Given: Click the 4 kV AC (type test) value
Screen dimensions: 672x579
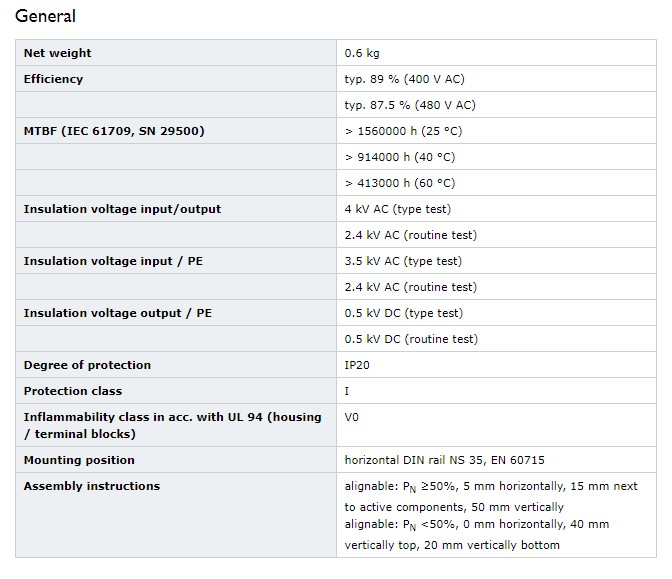Looking at the screenshot, I should 398,209.
